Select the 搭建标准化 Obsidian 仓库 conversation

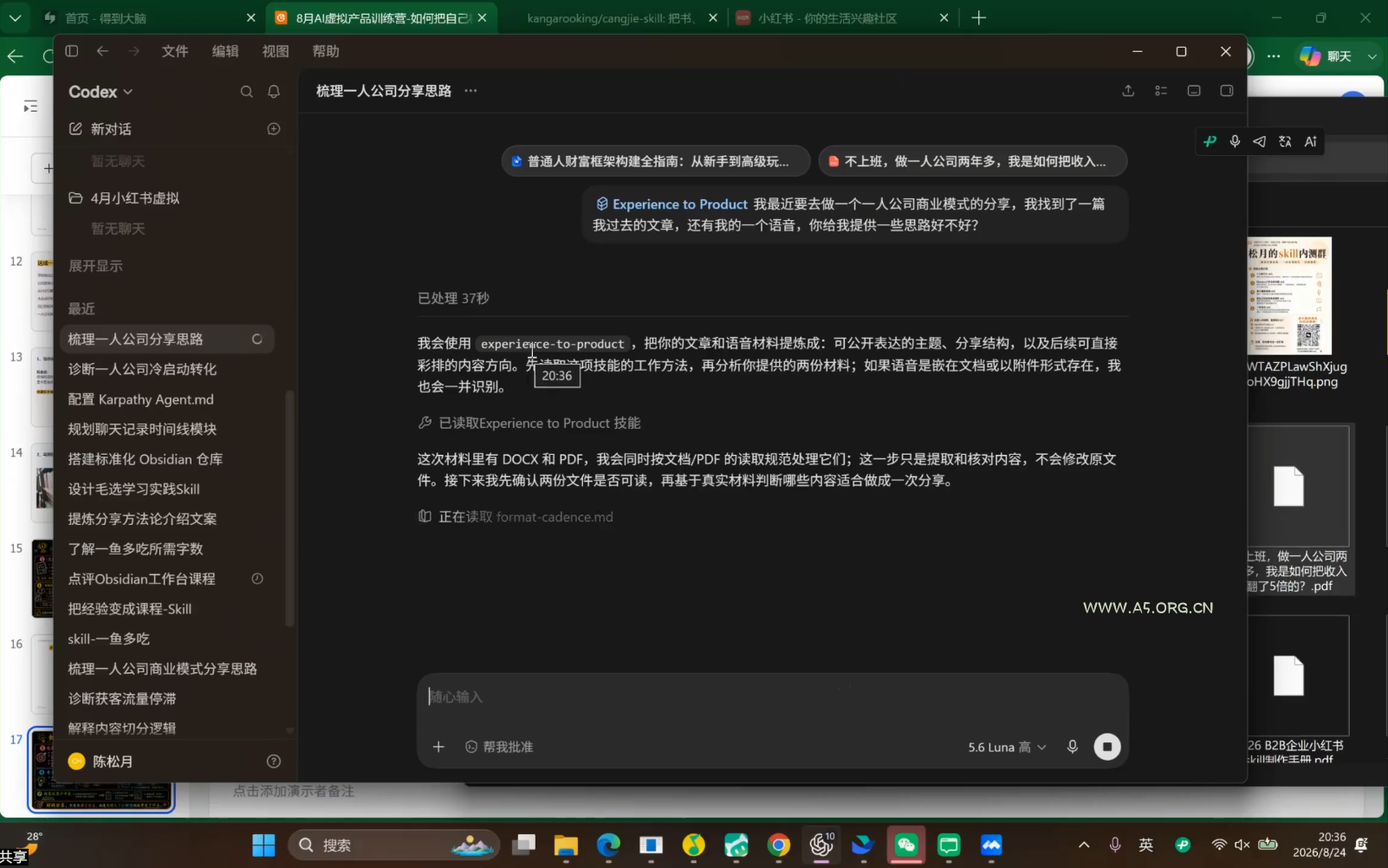coord(166,459)
